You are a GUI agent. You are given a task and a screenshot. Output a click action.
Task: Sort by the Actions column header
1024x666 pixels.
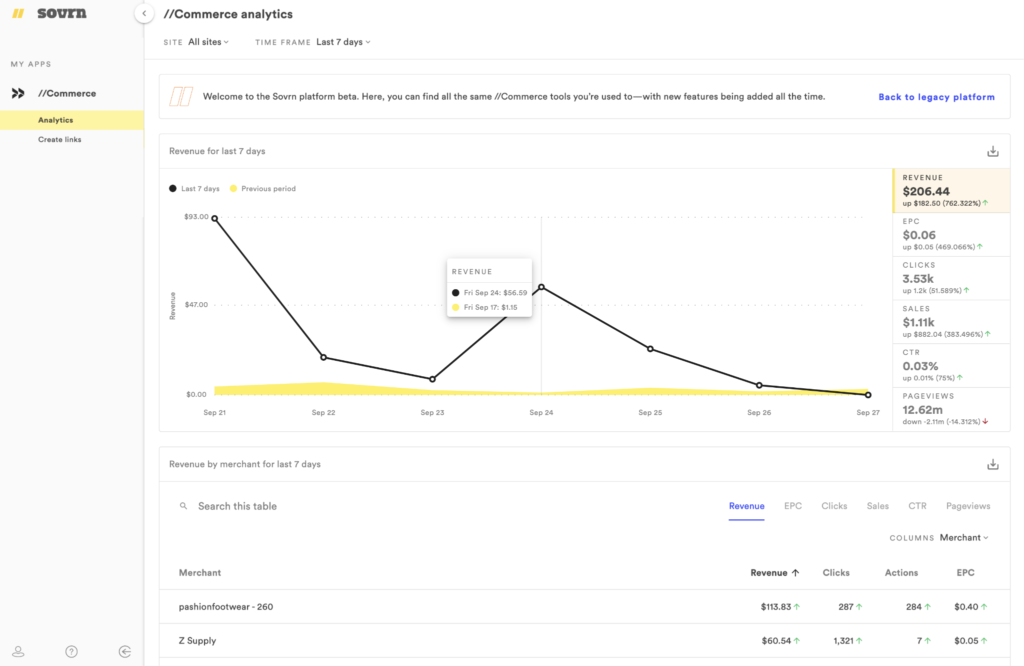click(901, 573)
